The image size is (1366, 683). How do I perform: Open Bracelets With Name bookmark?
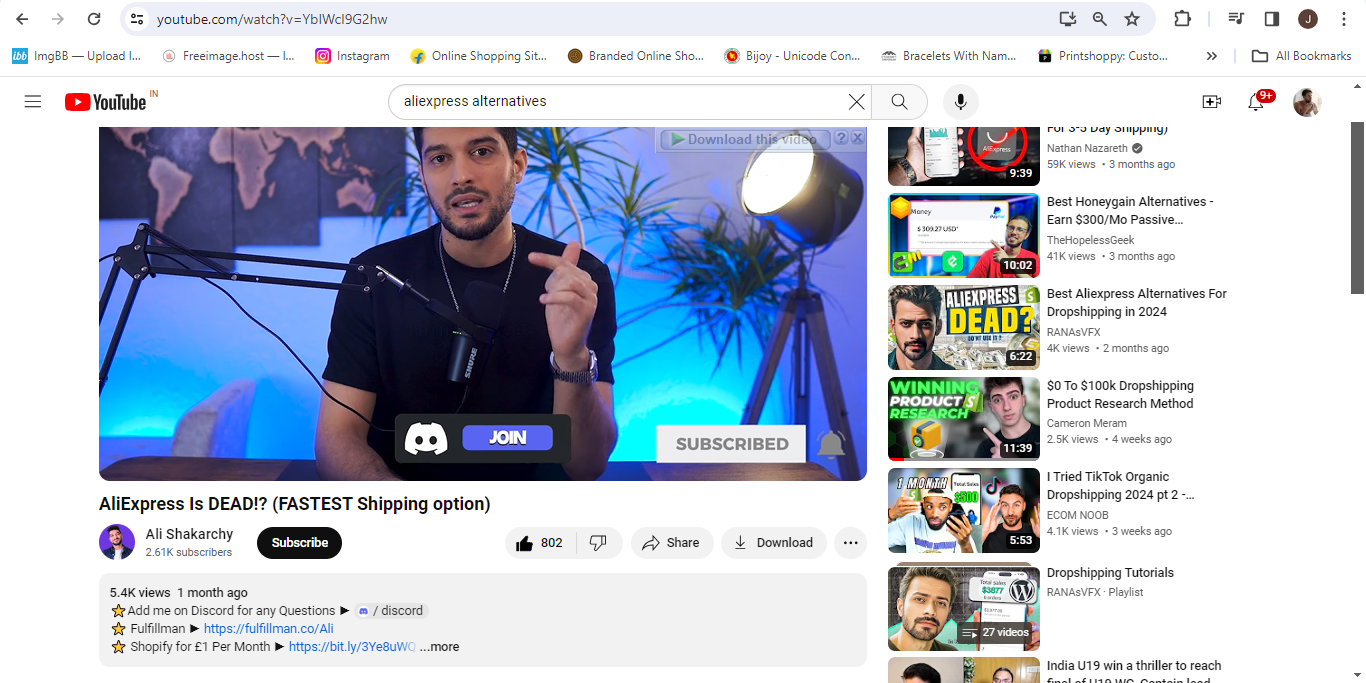tap(949, 56)
